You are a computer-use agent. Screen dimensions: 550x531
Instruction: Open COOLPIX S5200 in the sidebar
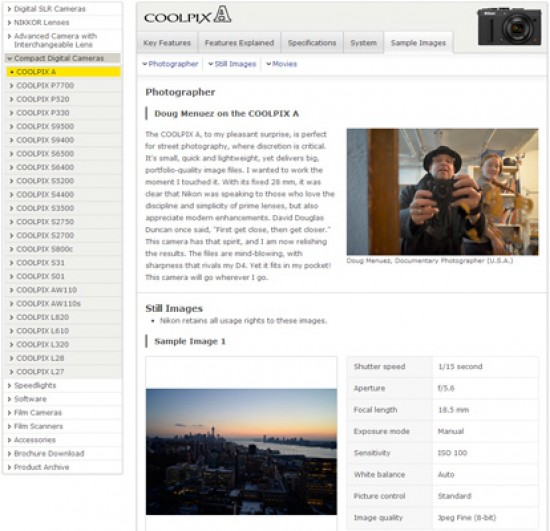(x=63, y=181)
